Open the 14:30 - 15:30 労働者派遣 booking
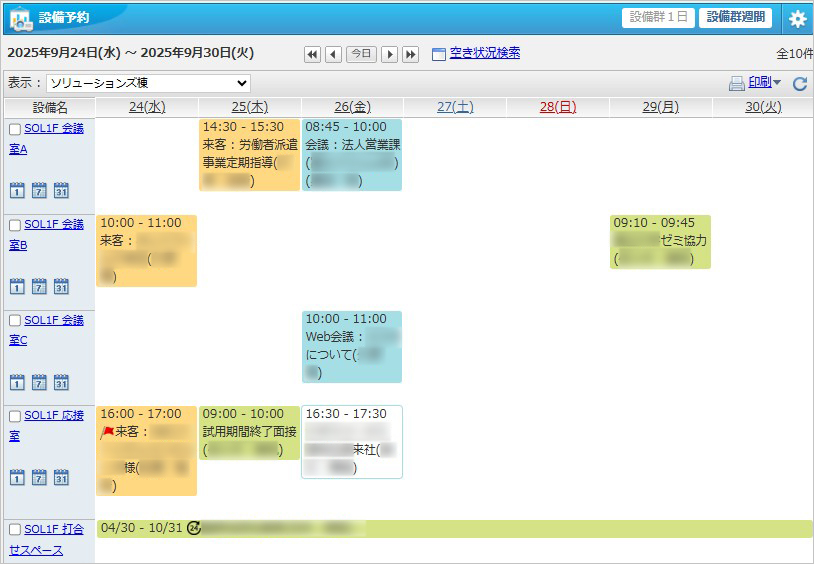Screen dimensions: 814x564 pos(250,155)
